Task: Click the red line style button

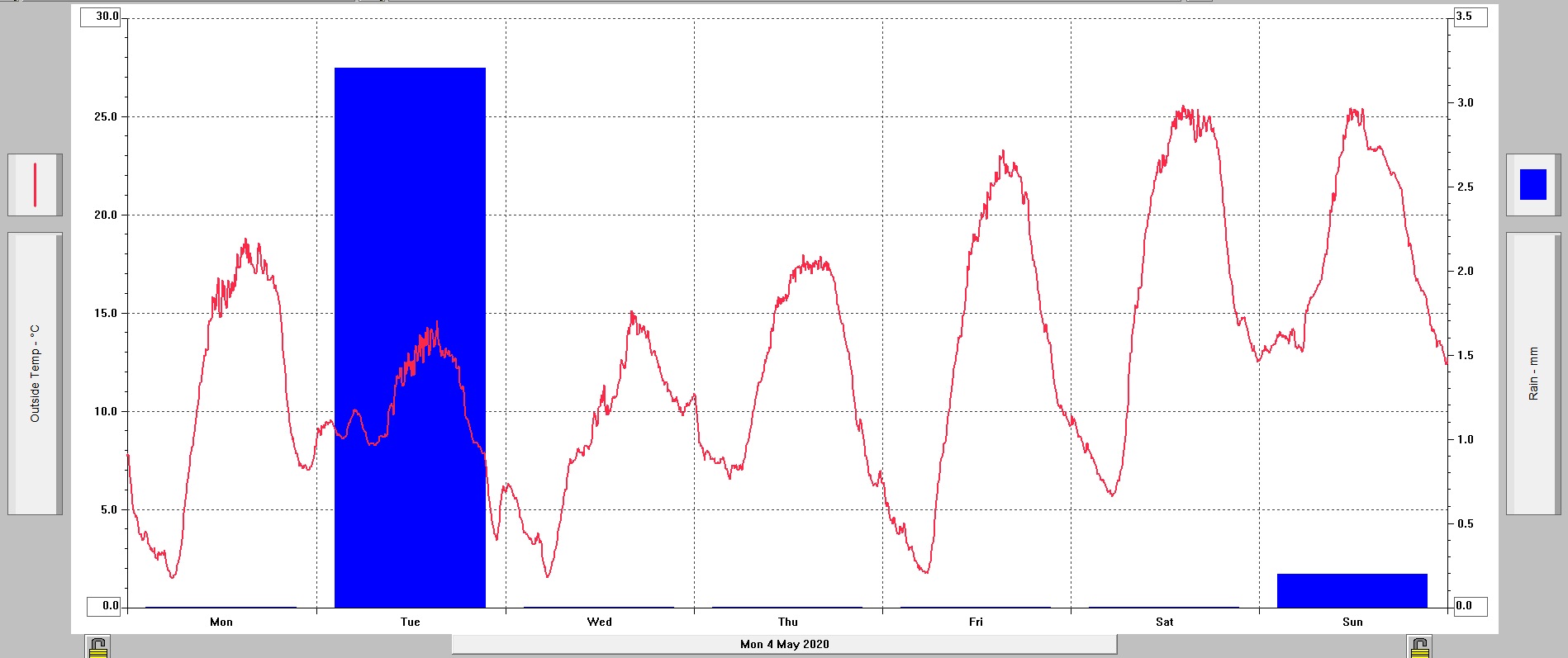Action: pos(35,185)
